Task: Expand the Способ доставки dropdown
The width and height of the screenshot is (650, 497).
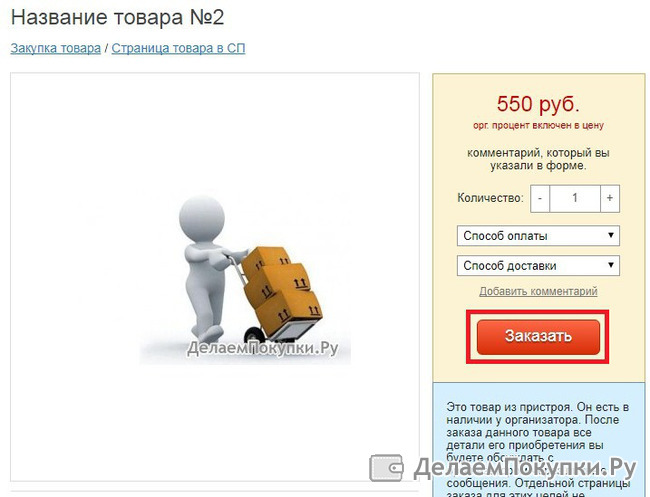Action: click(538, 266)
